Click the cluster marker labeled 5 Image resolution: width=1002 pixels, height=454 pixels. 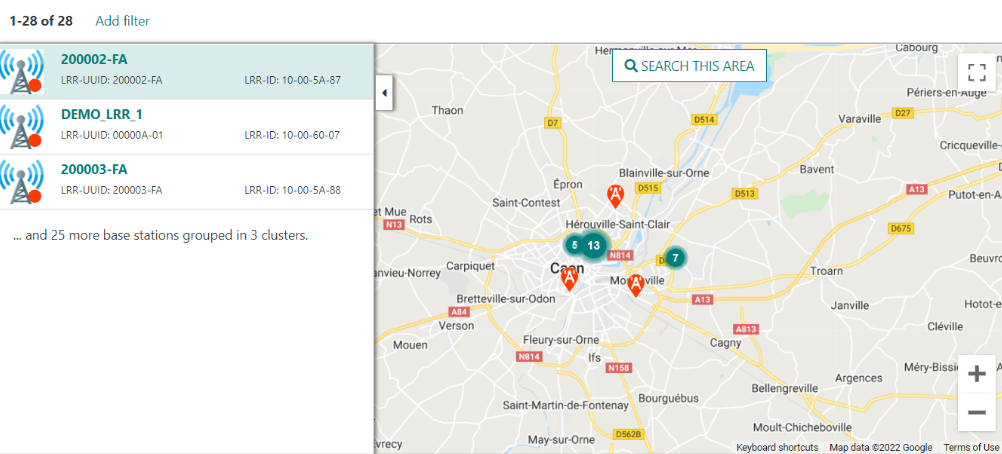[574, 244]
